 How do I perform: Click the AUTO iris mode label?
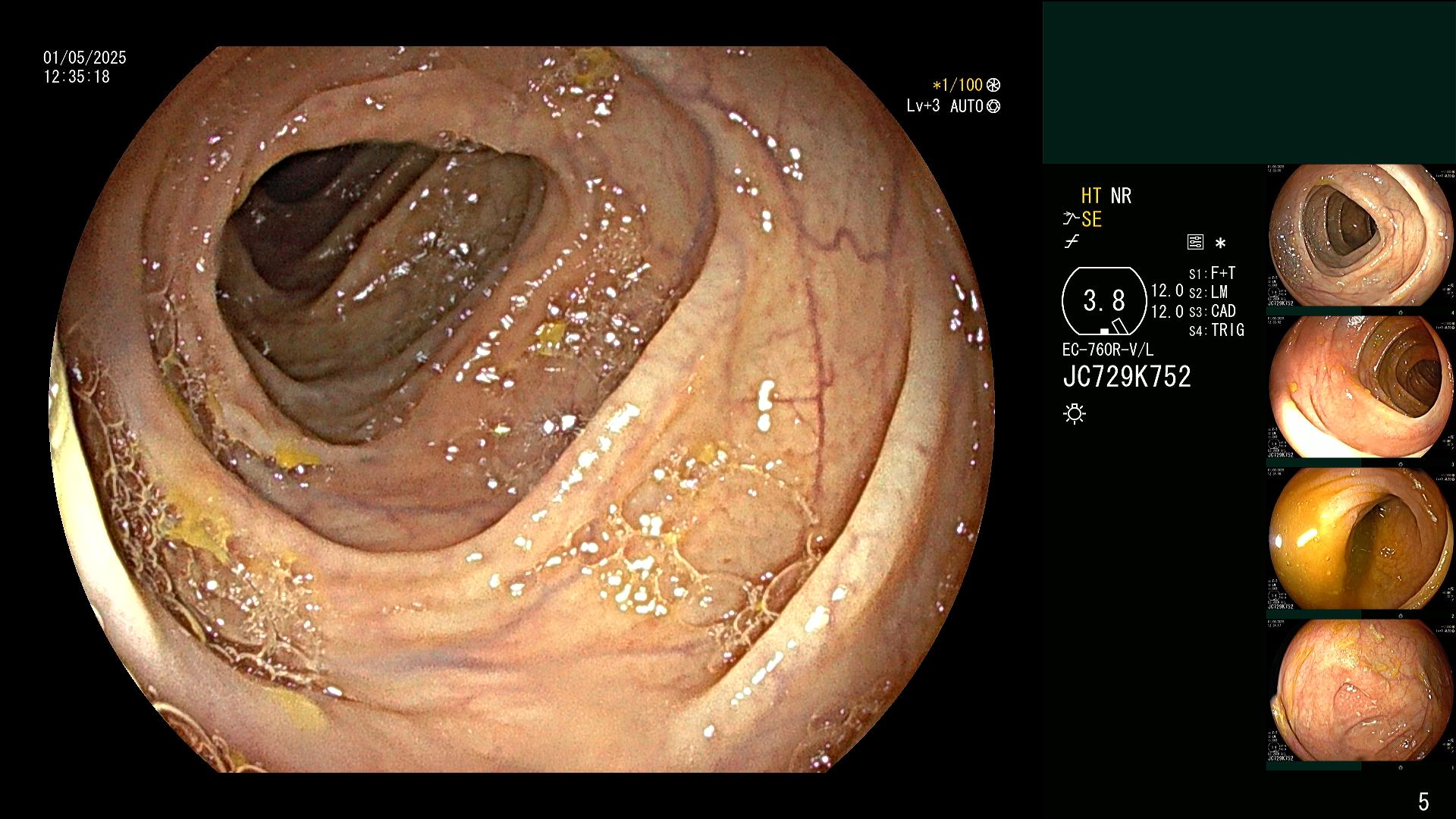967,106
